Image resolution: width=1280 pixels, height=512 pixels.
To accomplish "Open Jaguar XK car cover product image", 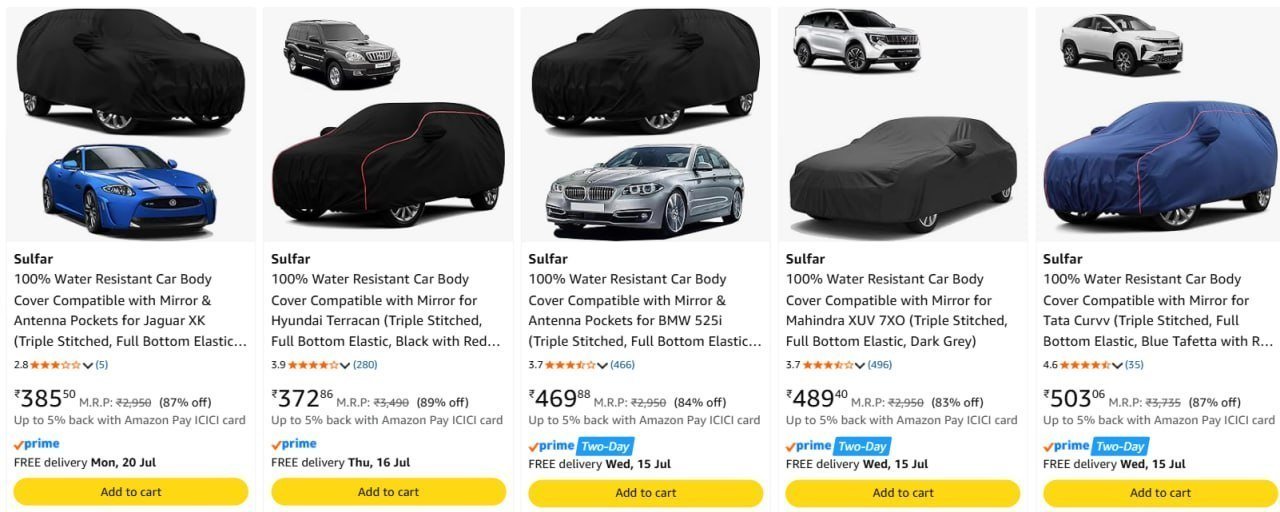I will (x=131, y=124).
